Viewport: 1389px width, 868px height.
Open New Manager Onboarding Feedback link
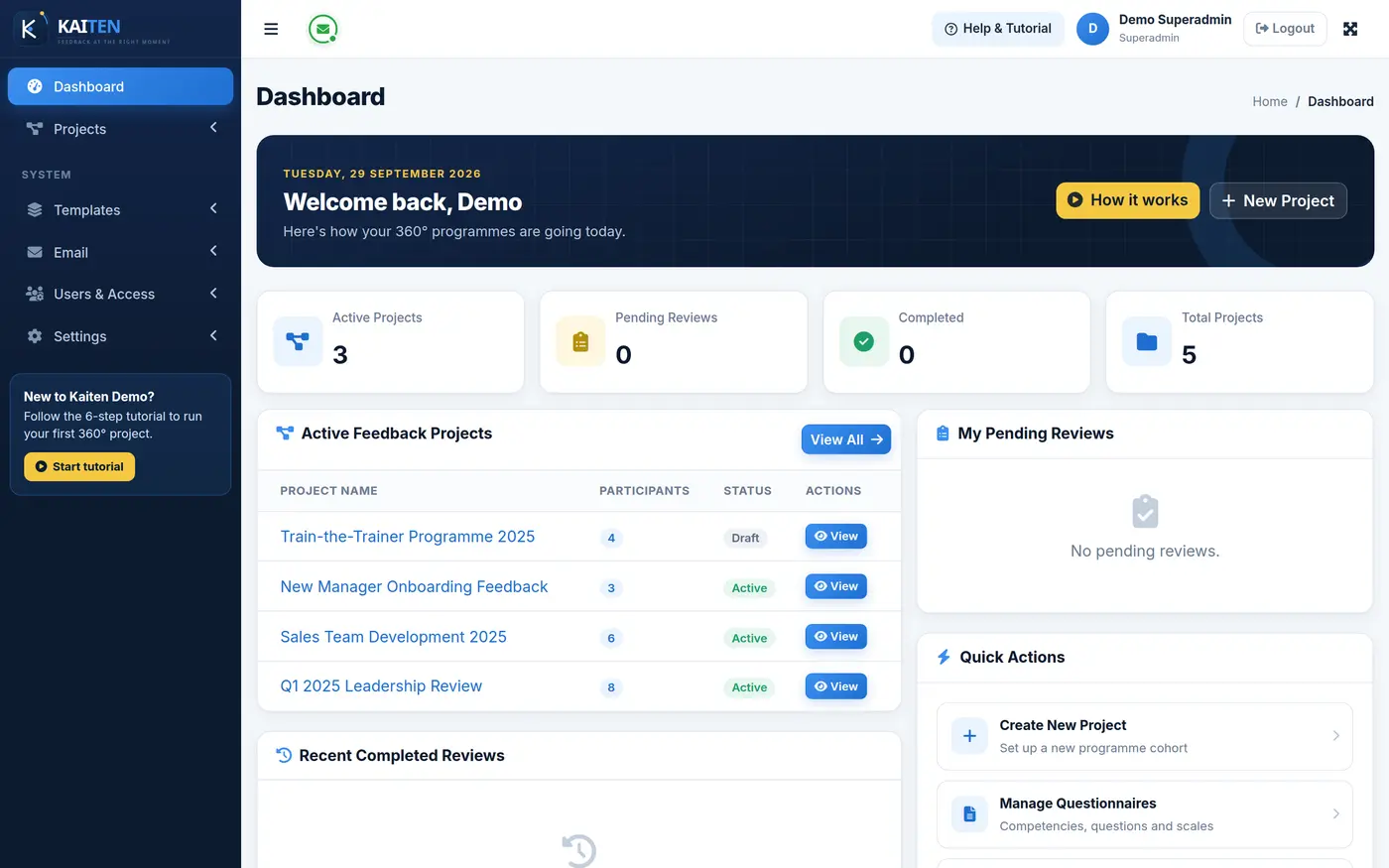point(414,587)
